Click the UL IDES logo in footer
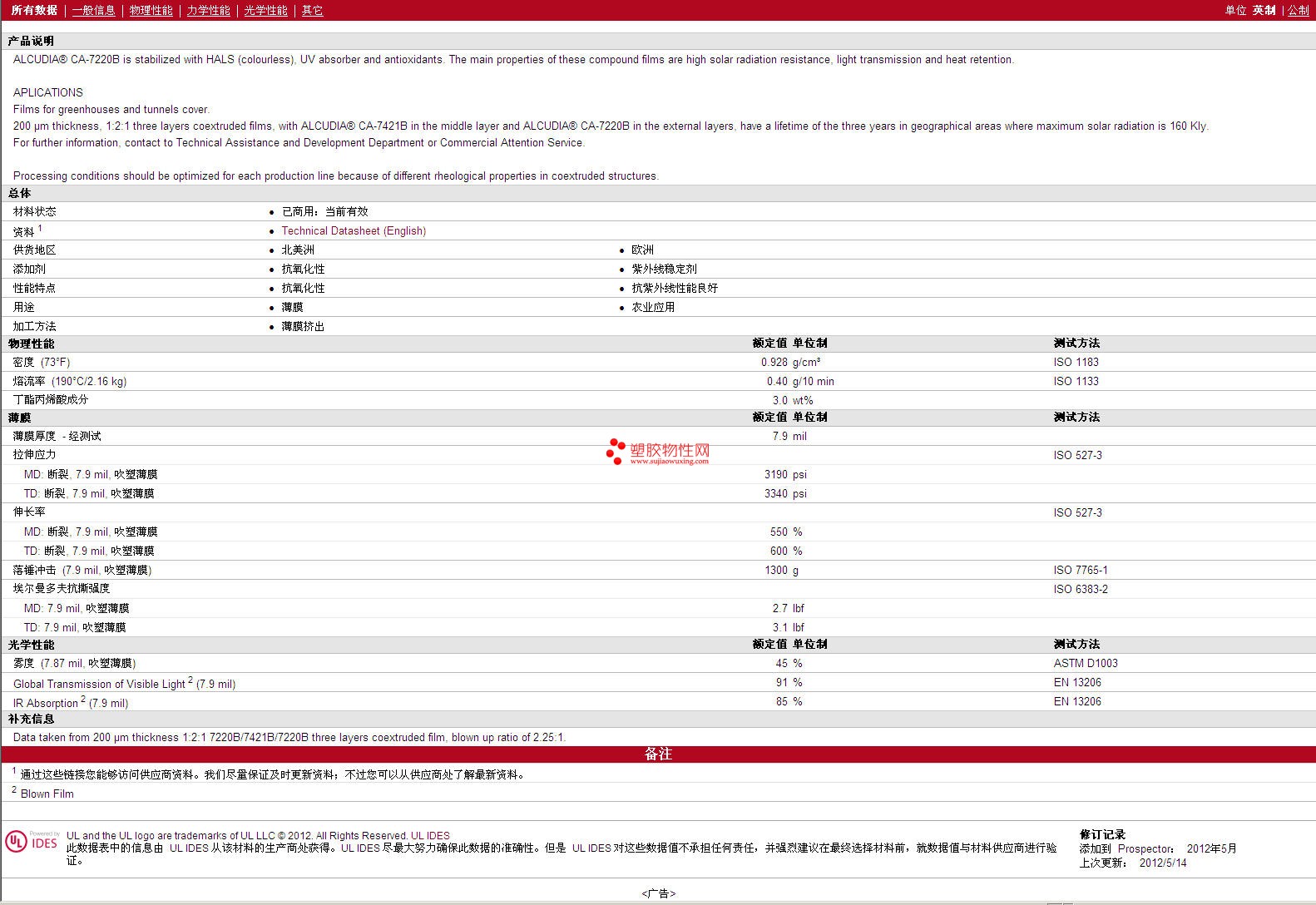Screen dimensions: 1316x905 pyautogui.click(x=32, y=842)
